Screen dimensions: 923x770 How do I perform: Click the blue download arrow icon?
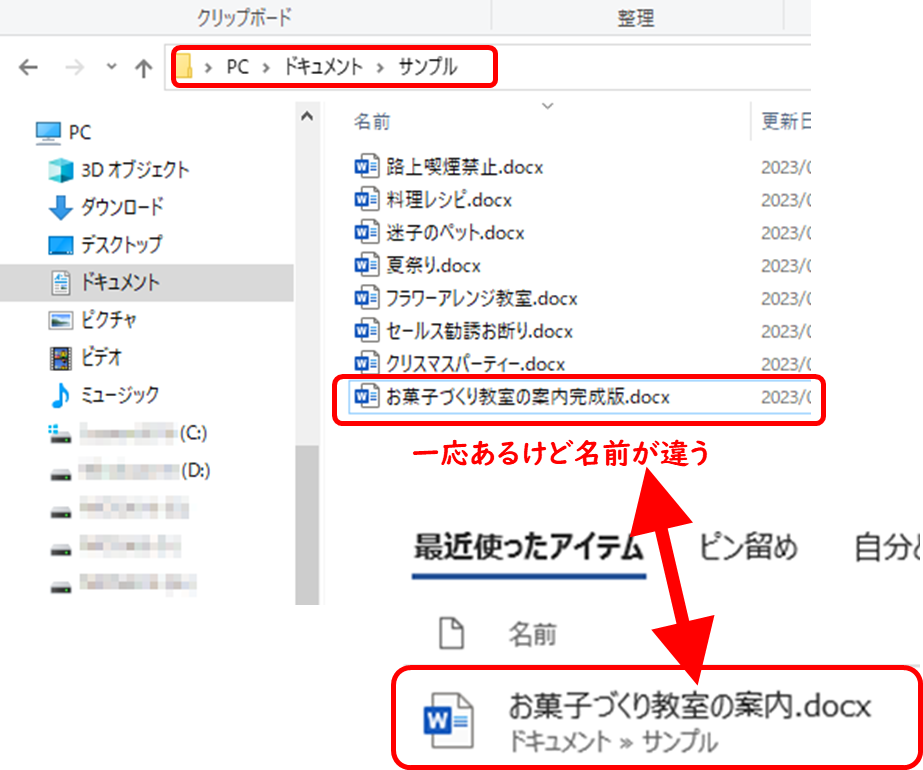(x=61, y=208)
